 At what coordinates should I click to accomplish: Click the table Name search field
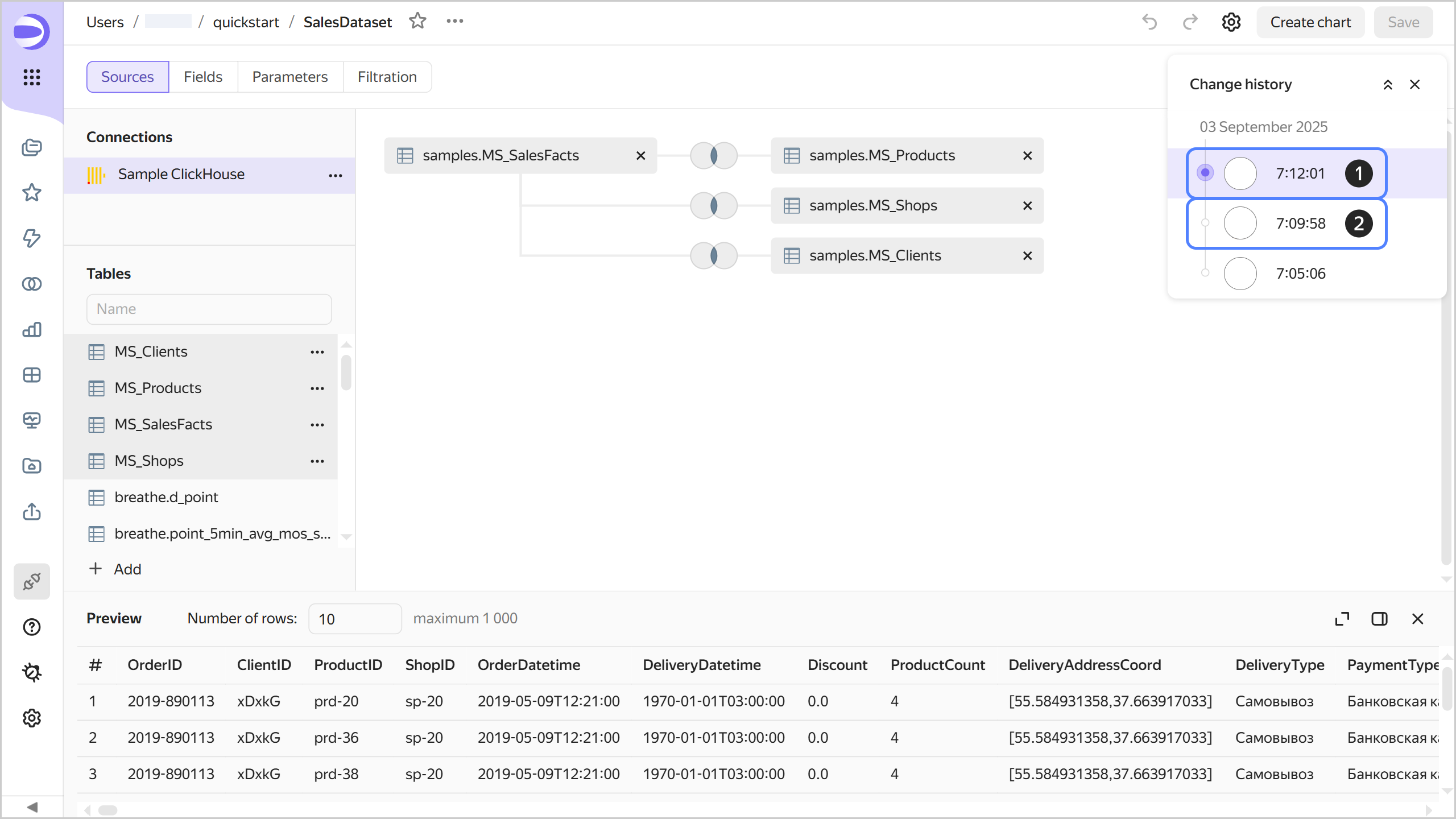[209, 309]
